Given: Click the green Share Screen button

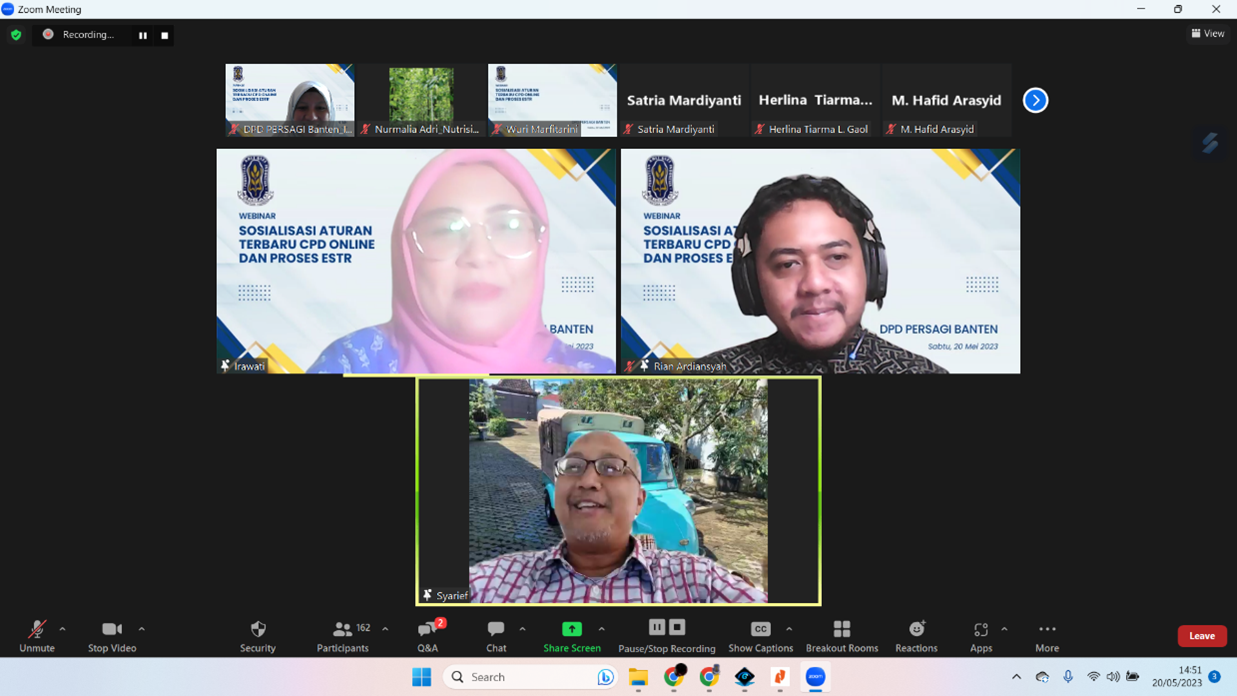Looking at the screenshot, I should click(x=571, y=636).
